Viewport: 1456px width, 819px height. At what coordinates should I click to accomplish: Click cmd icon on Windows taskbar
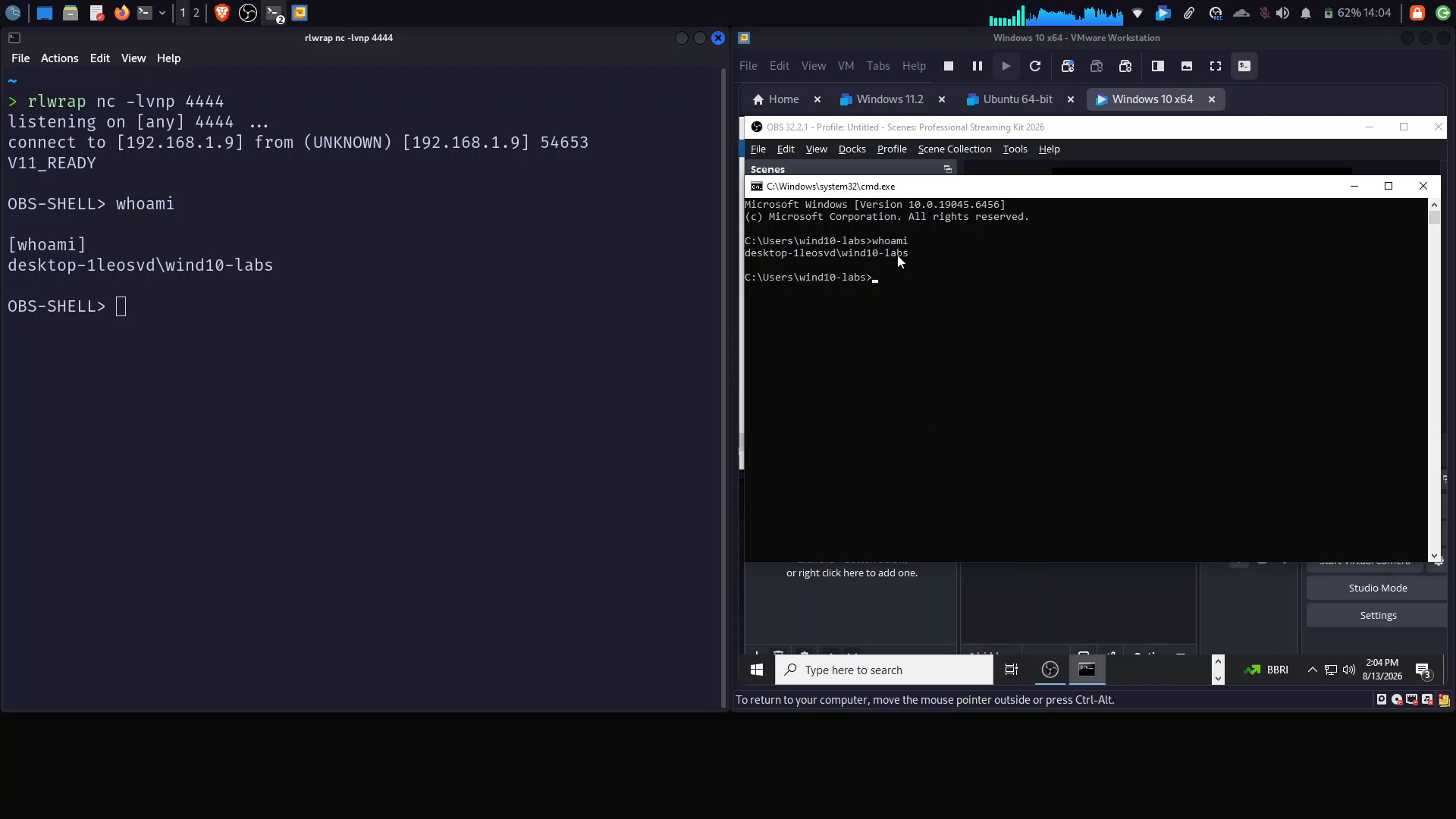[1087, 670]
